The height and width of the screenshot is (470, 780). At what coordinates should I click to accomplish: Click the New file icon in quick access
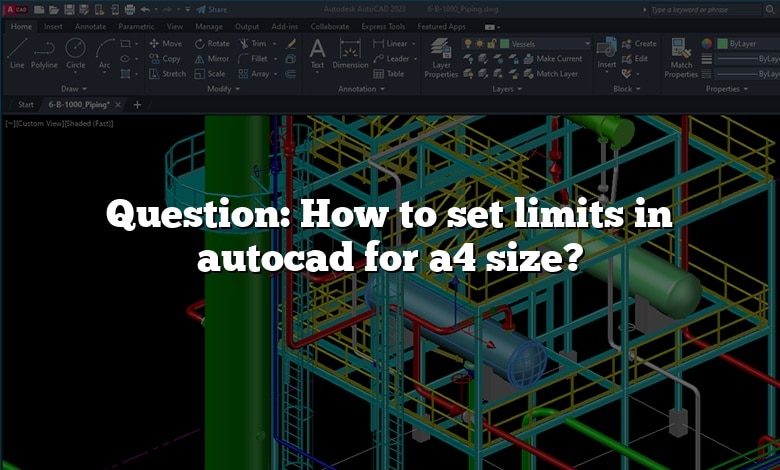[x=39, y=9]
